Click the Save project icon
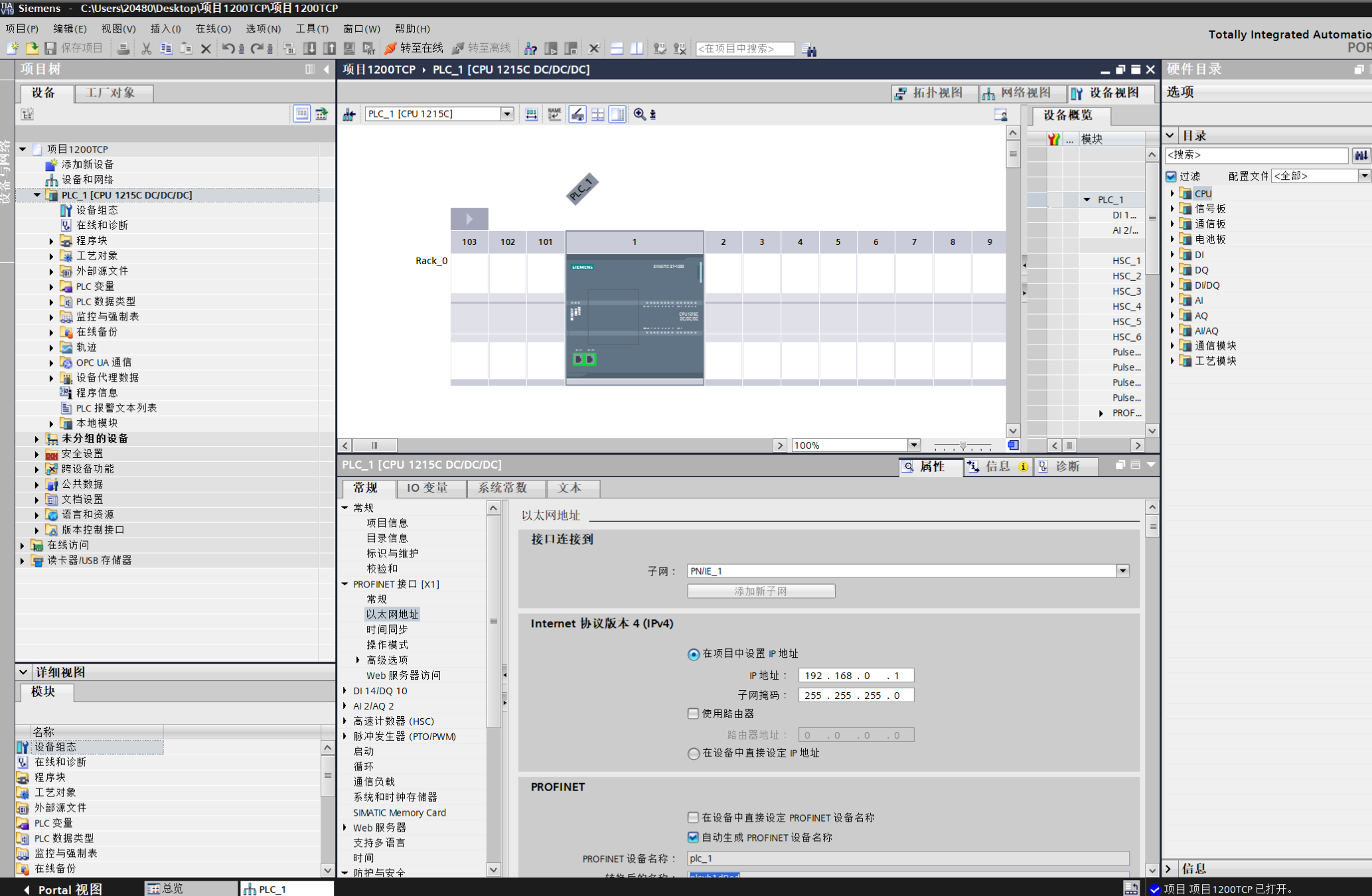The width and height of the screenshot is (1372, 896). [51, 48]
